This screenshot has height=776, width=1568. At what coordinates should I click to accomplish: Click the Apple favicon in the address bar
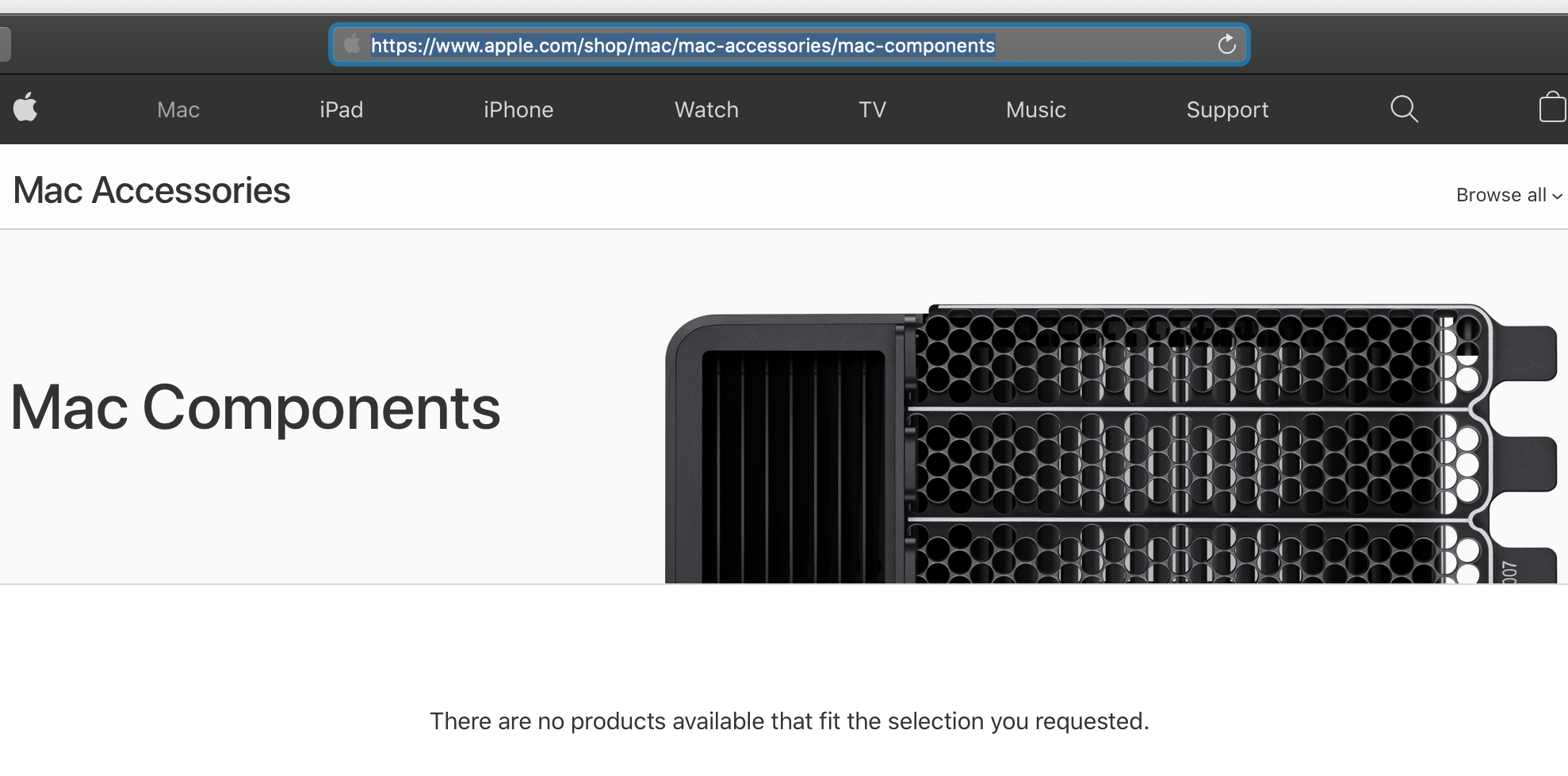pyautogui.click(x=352, y=44)
